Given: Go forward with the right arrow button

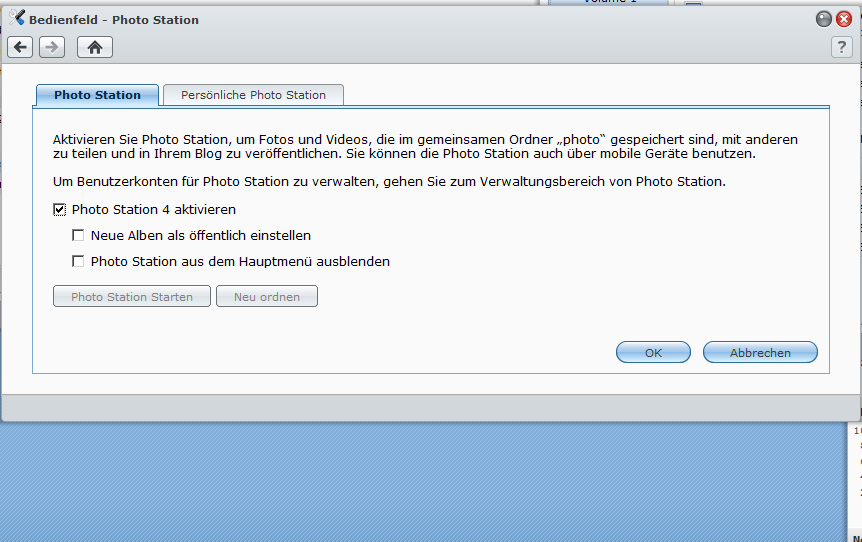Looking at the screenshot, I should 52,47.
